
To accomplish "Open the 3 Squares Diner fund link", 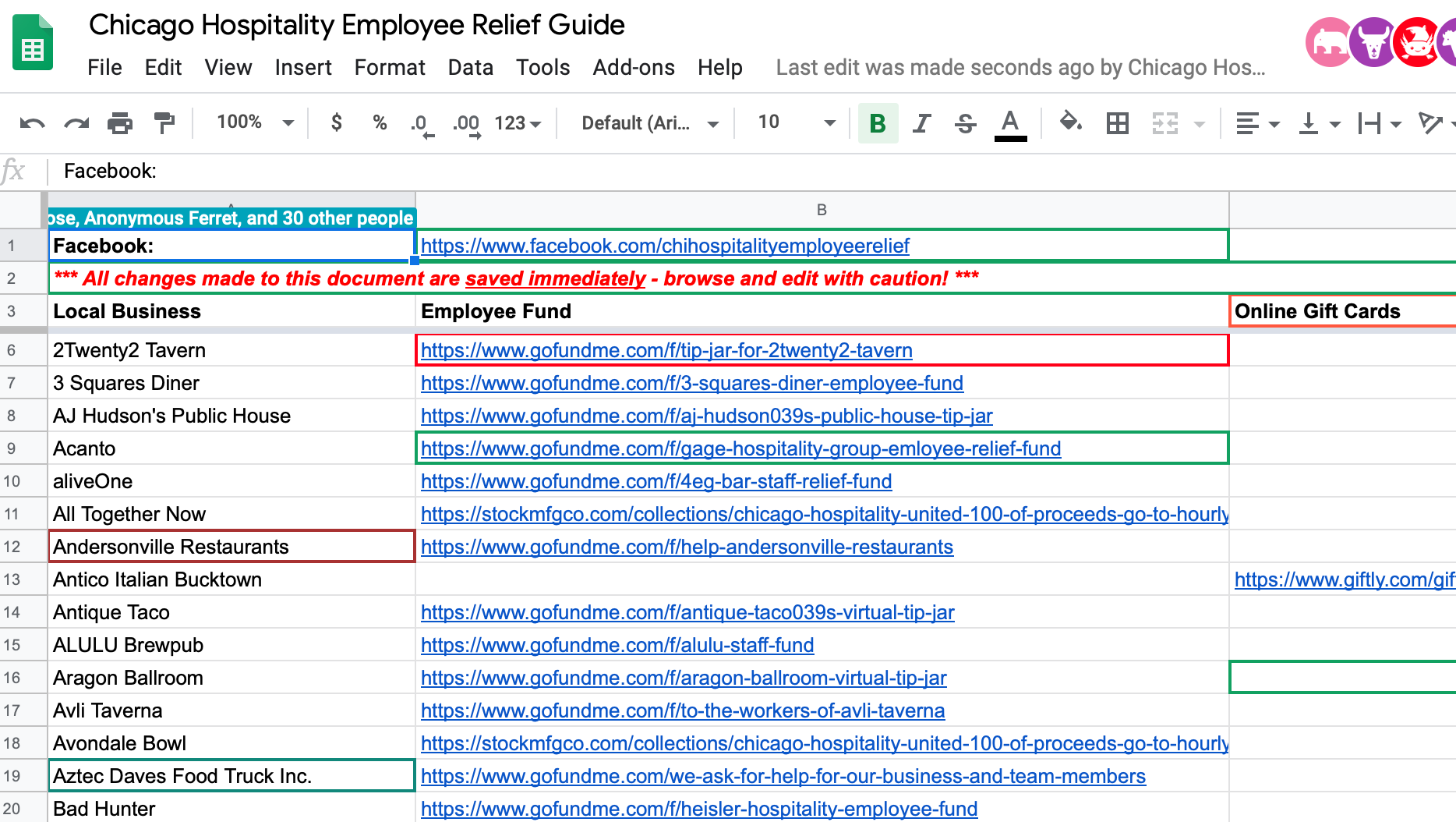I will [692, 384].
